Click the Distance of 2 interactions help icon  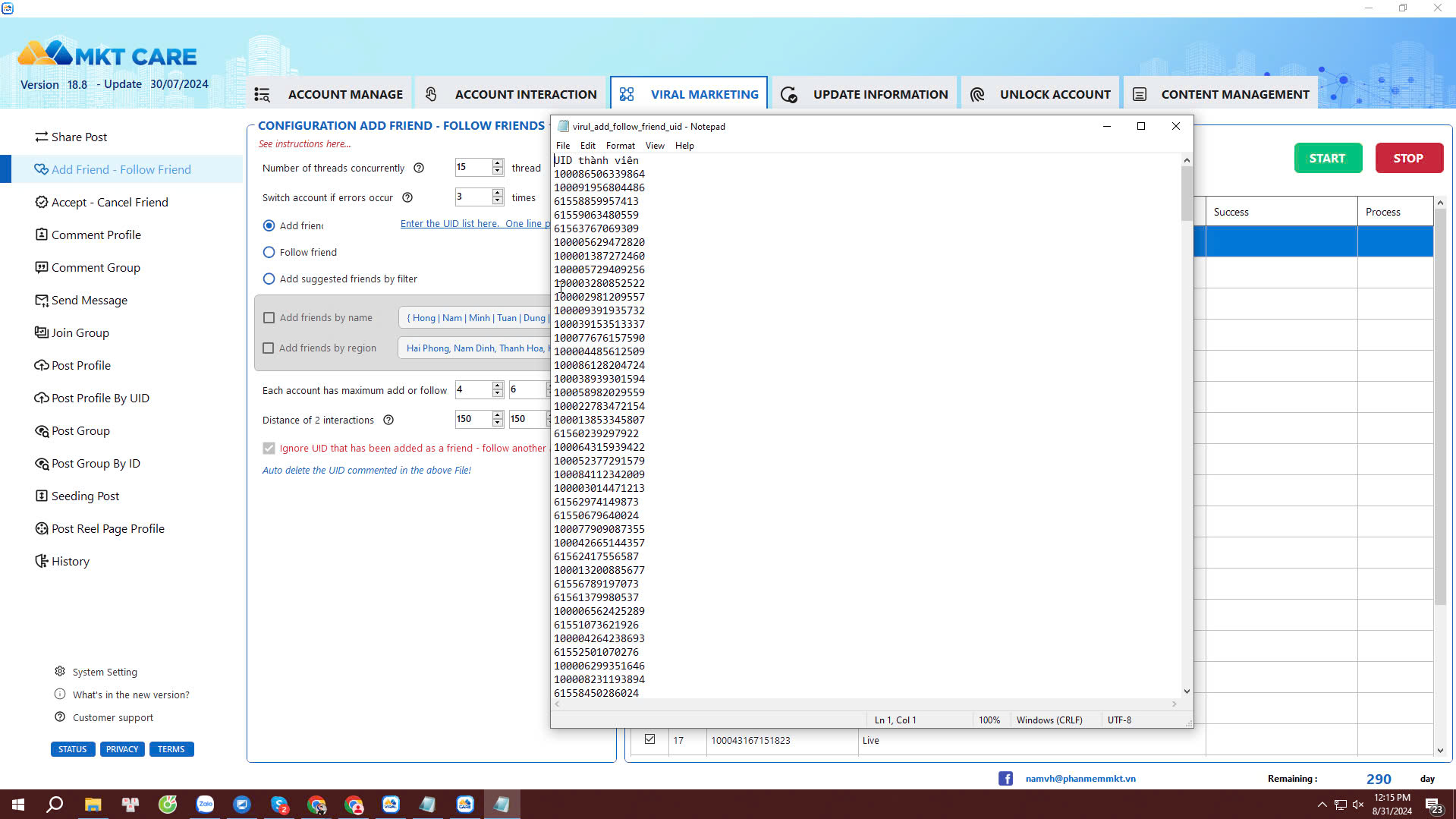[388, 420]
